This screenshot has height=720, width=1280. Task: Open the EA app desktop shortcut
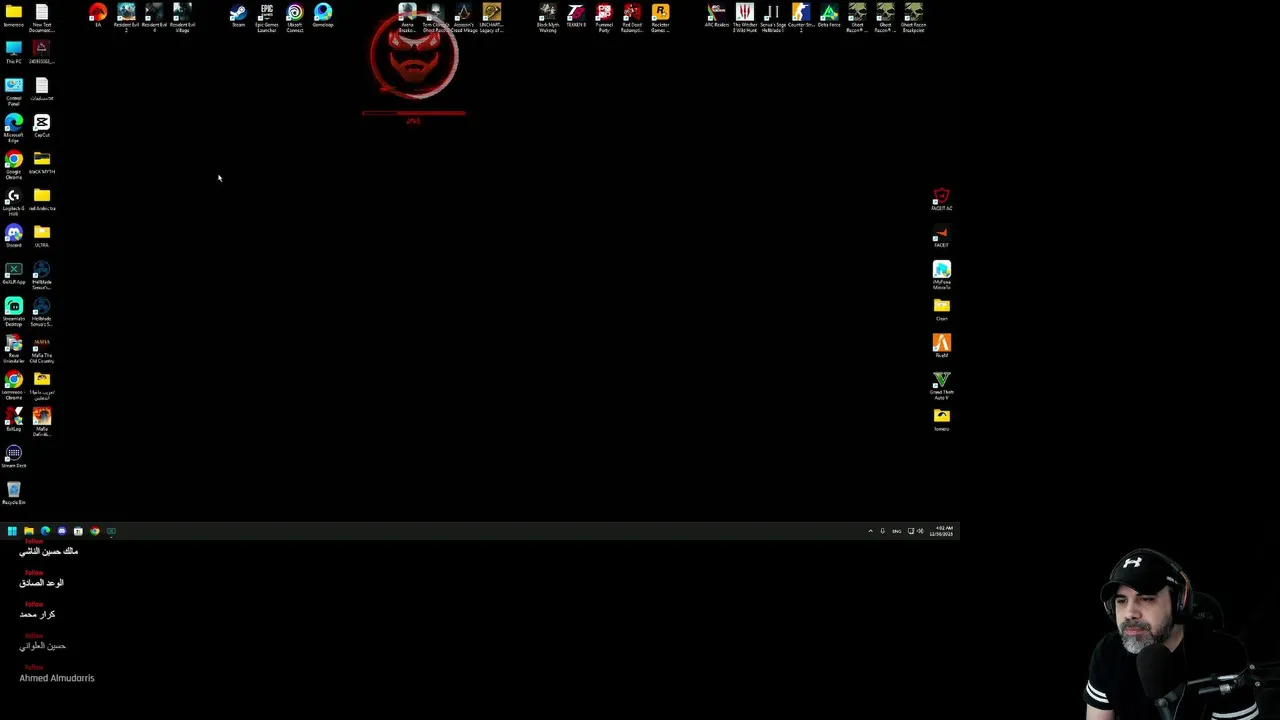(x=98, y=15)
